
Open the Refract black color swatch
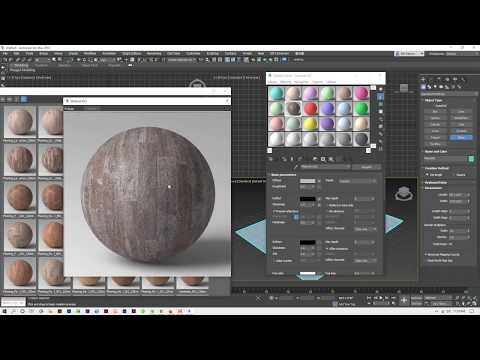pyautogui.click(x=307, y=242)
